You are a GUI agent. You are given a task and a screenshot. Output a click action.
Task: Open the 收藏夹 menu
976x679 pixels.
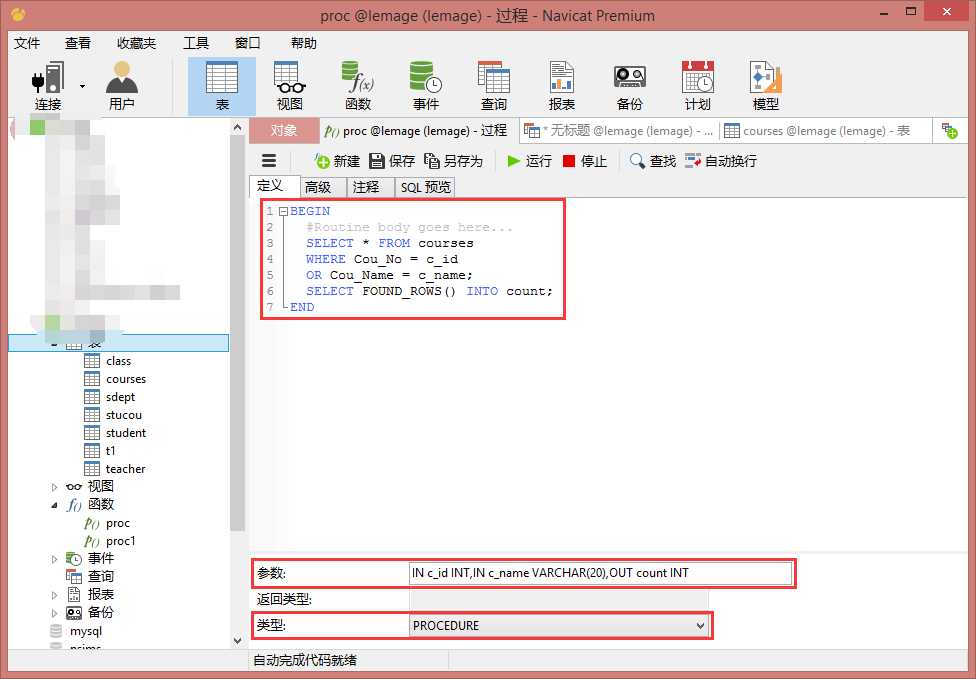[x=136, y=43]
